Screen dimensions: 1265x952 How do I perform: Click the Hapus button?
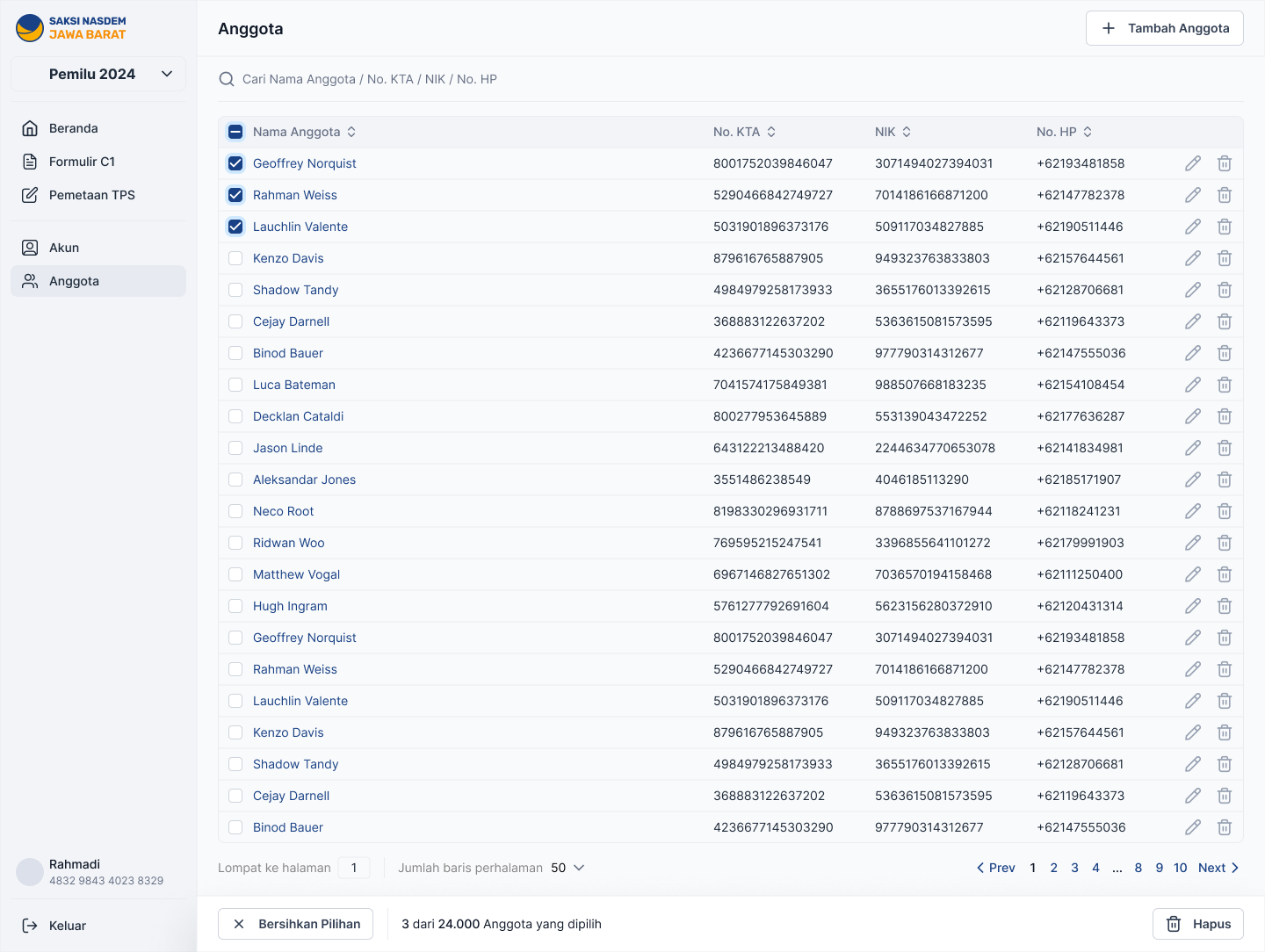click(1198, 924)
